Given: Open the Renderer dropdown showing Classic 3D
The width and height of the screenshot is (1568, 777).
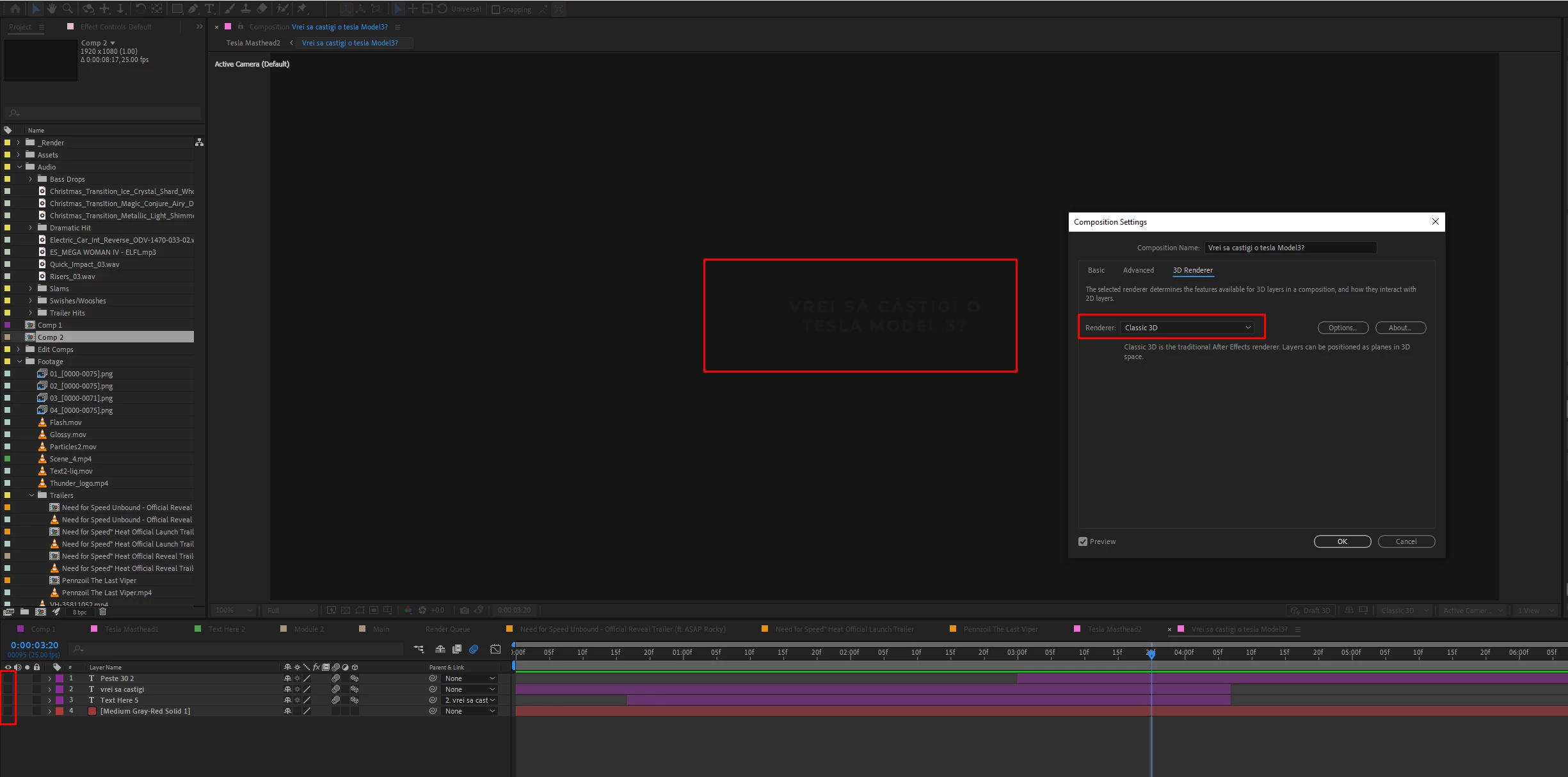Looking at the screenshot, I should tap(1187, 328).
